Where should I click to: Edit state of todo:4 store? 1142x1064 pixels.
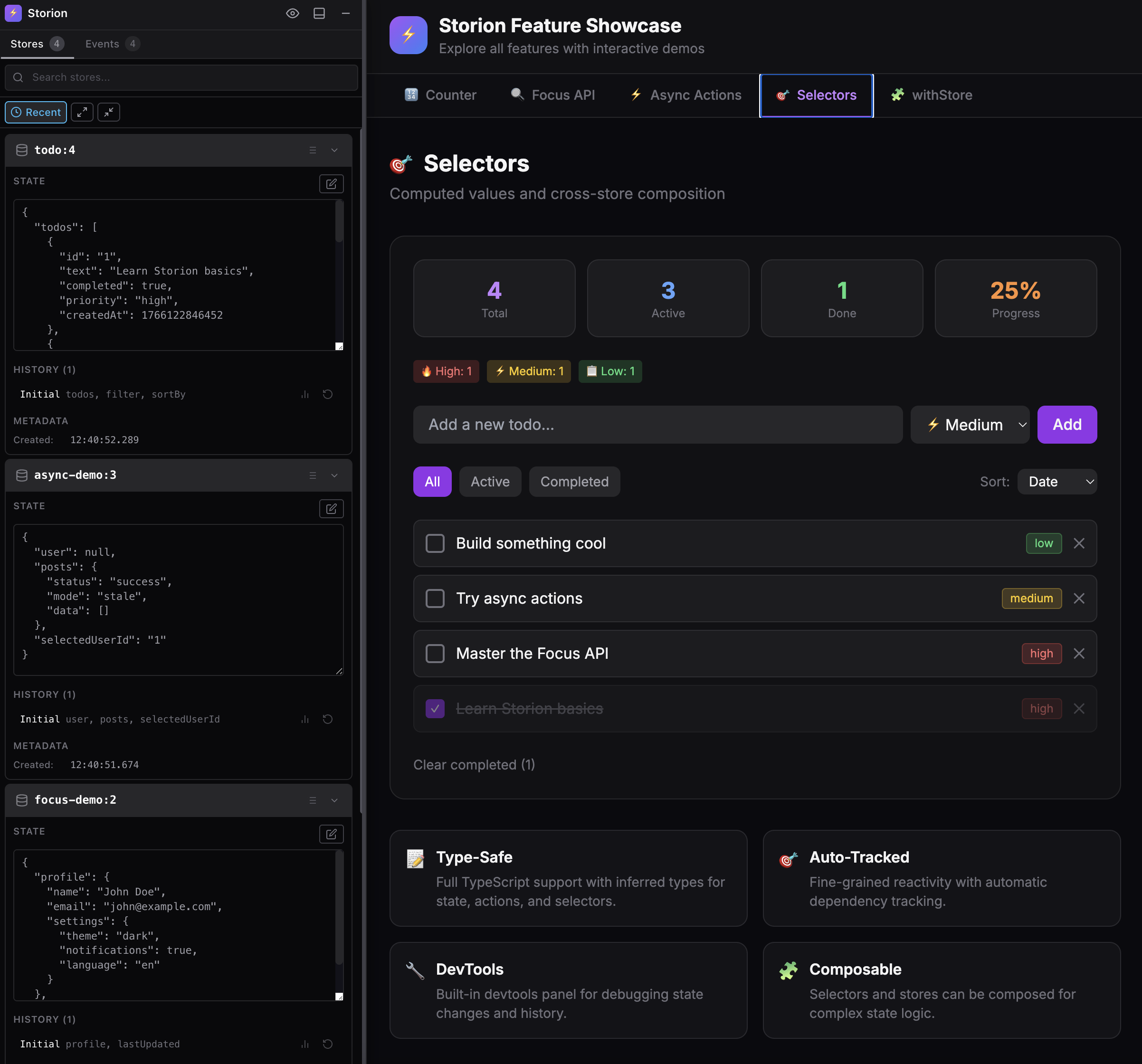pyautogui.click(x=332, y=184)
